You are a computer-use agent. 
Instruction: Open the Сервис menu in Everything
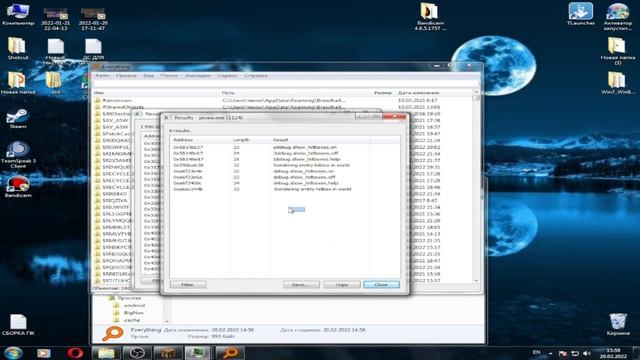[227, 76]
